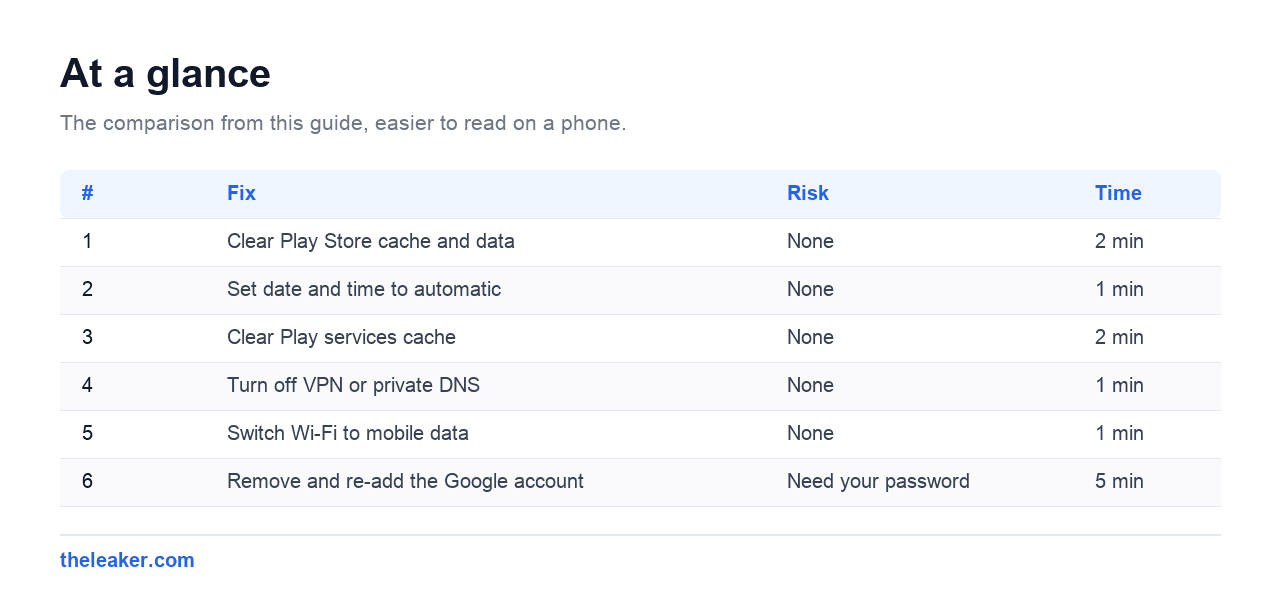1280x596 pixels.
Task: Click 'Clear Play Store cache and data'
Action: coord(371,241)
